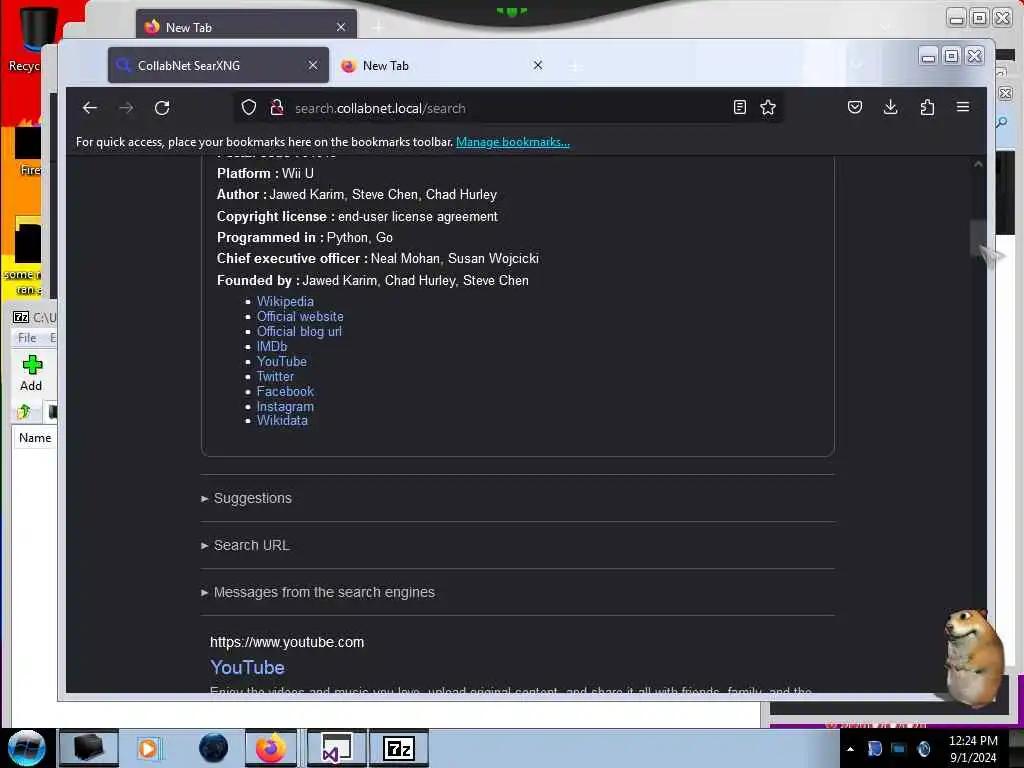
Task: Open the File menu in 7-Zip window
Action: click(x=27, y=338)
